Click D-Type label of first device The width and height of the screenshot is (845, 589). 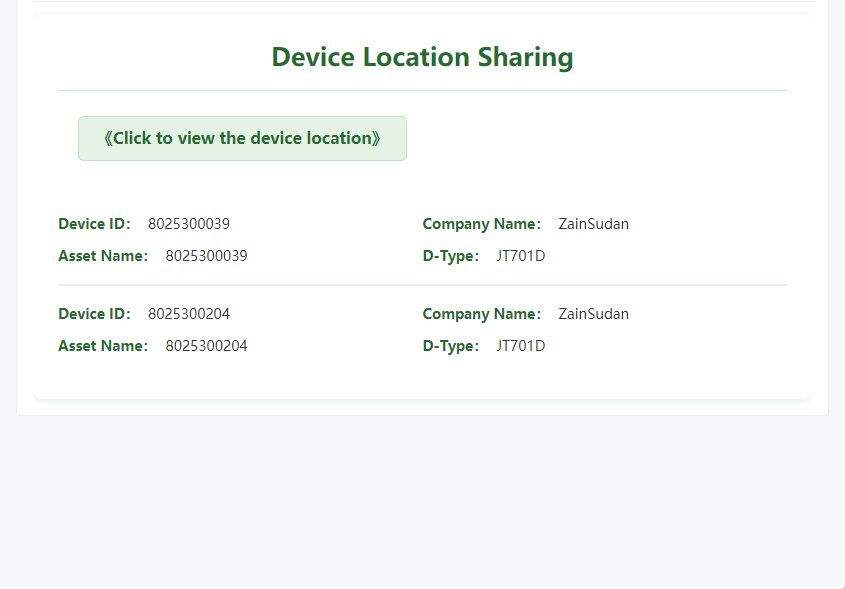coord(450,256)
